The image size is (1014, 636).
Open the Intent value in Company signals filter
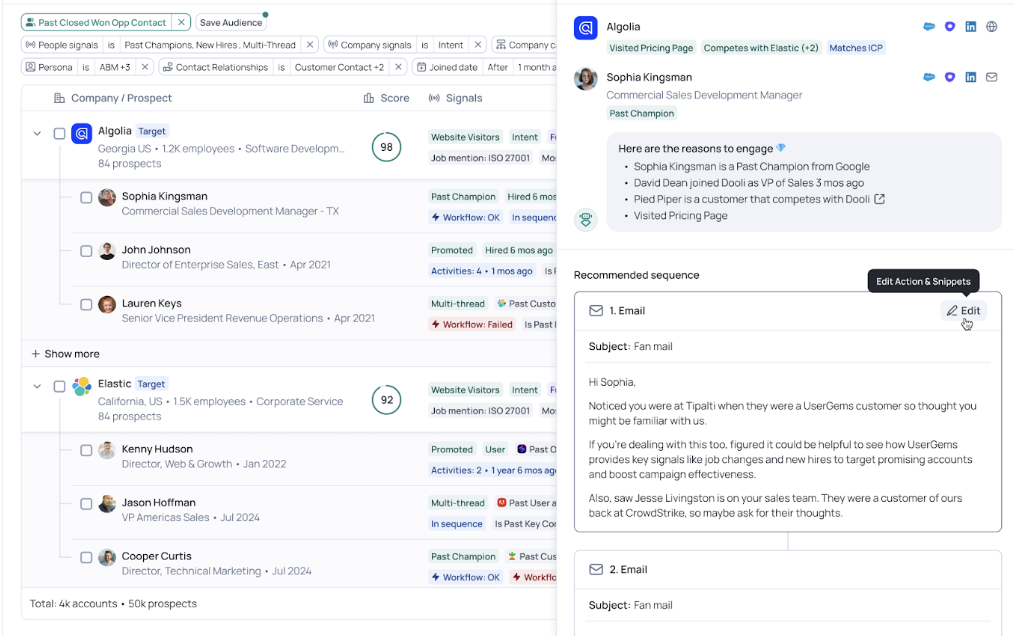451,45
